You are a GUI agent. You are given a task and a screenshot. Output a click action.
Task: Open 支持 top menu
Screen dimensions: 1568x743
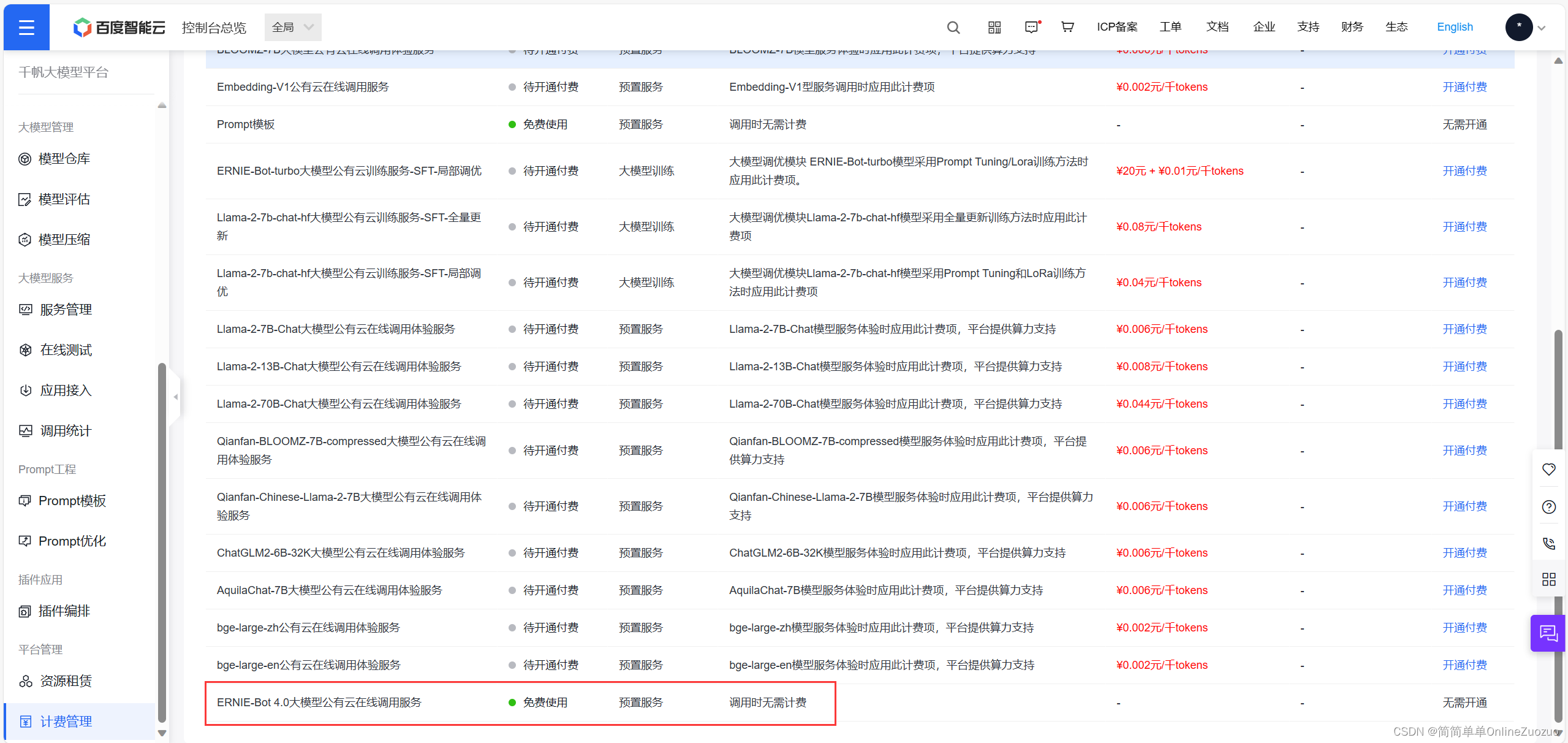pos(1308,27)
